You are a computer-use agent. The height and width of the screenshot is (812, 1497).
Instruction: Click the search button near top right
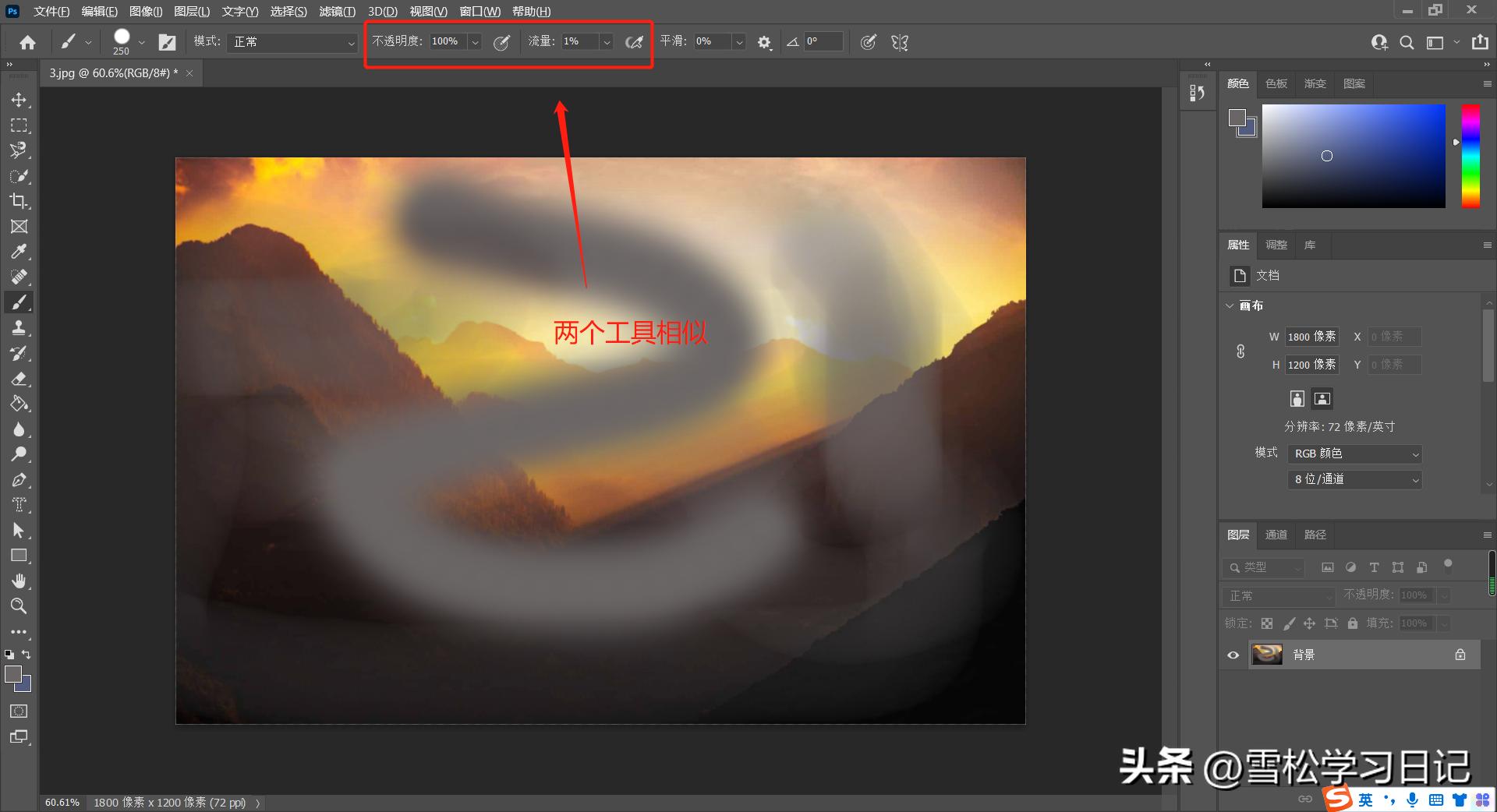click(x=1407, y=42)
